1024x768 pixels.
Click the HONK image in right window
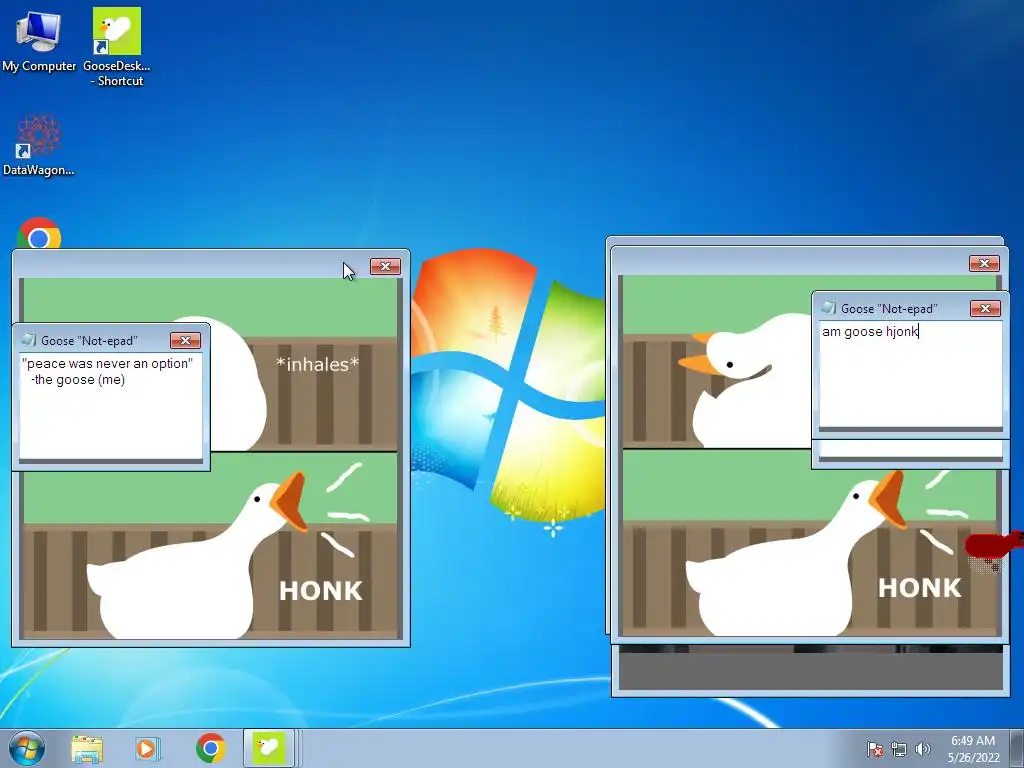810,542
